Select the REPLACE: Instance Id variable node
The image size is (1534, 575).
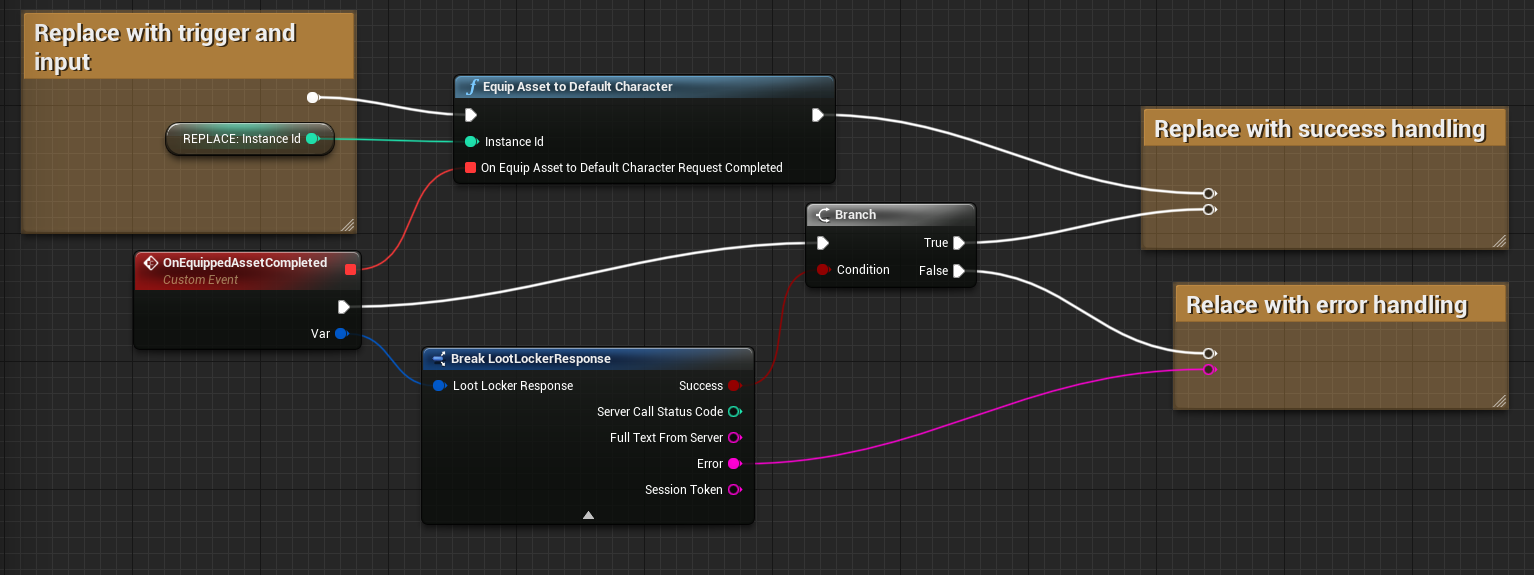[242, 139]
